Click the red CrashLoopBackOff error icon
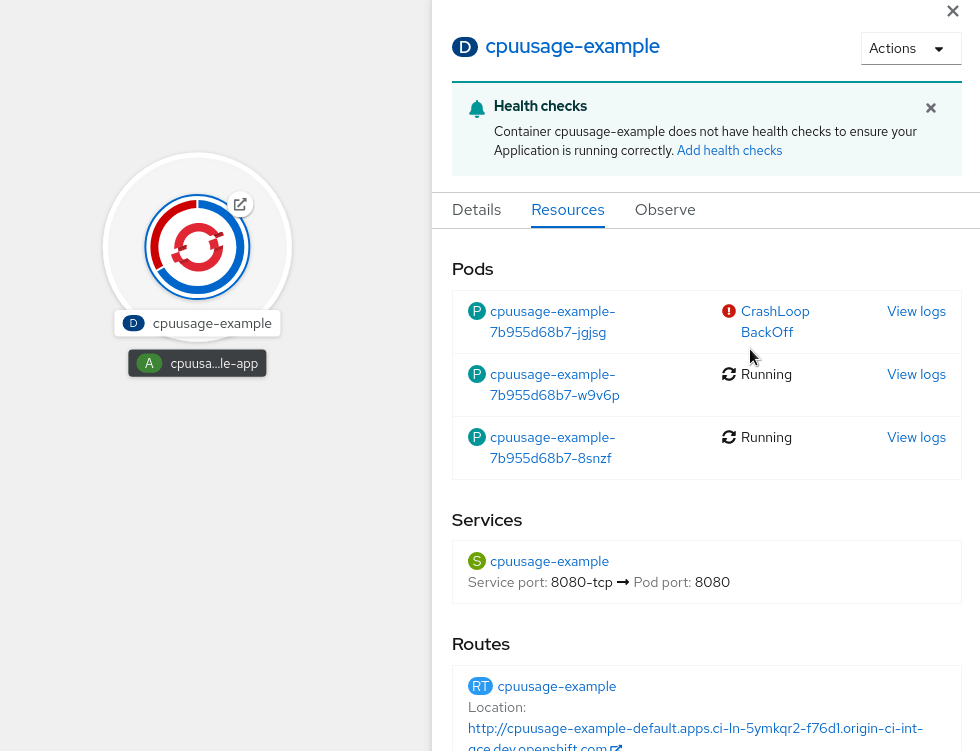The width and height of the screenshot is (980, 751). pyautogui.click(x=728, y=312)
